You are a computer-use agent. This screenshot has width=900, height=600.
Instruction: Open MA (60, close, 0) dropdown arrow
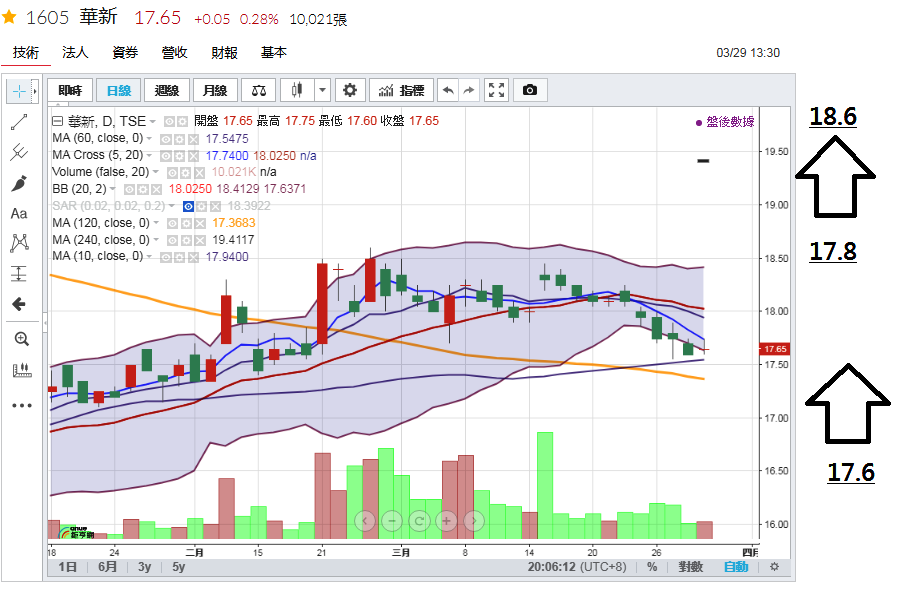coord(149,139)
